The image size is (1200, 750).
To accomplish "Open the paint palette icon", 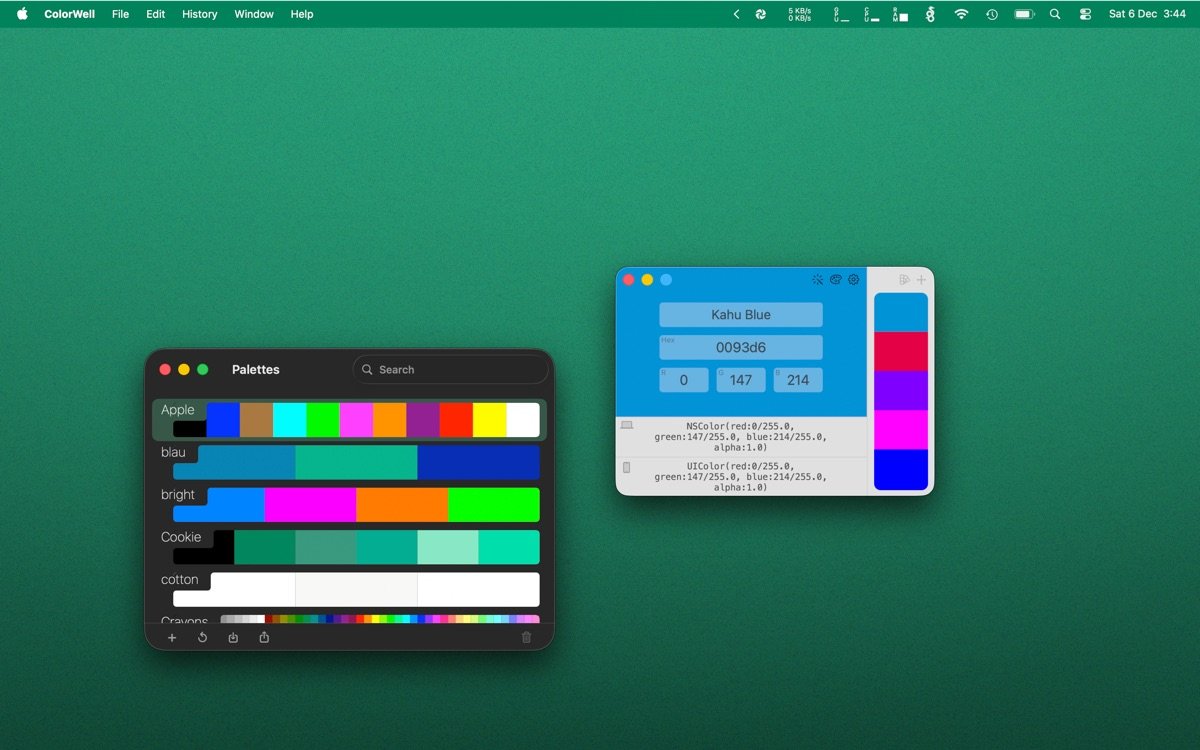I will pos(836,280).
